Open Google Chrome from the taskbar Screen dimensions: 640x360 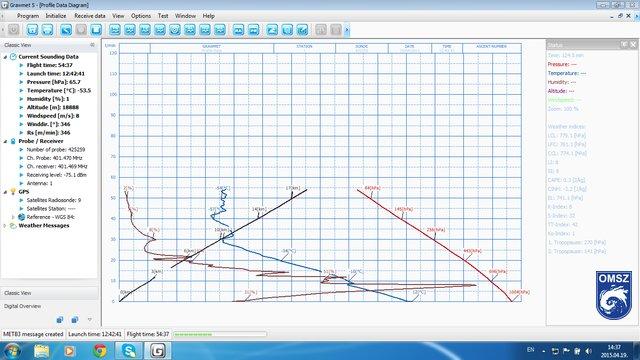point(100,351)
